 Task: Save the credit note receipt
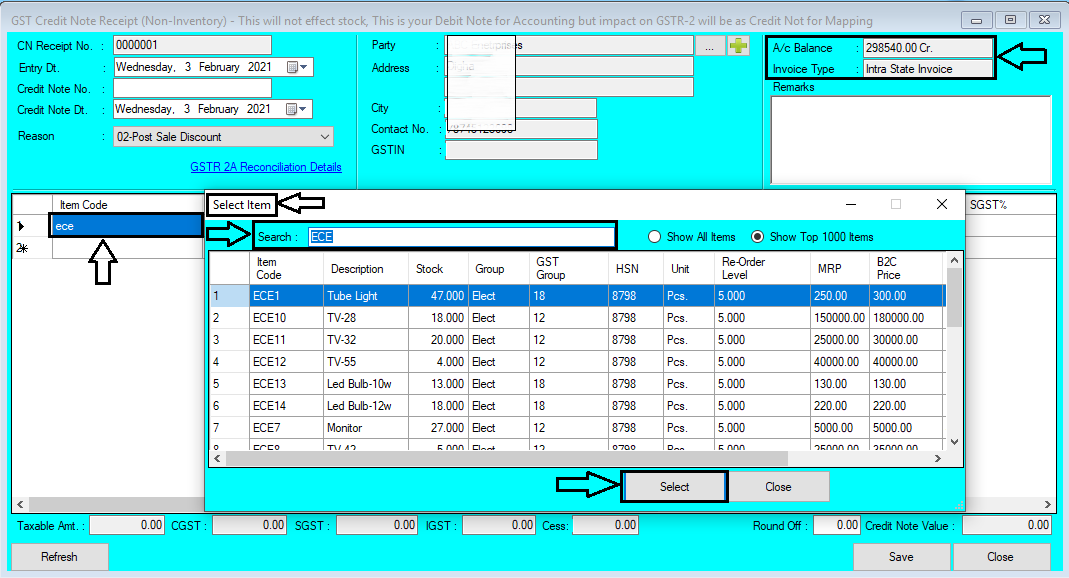coord(901,556)
